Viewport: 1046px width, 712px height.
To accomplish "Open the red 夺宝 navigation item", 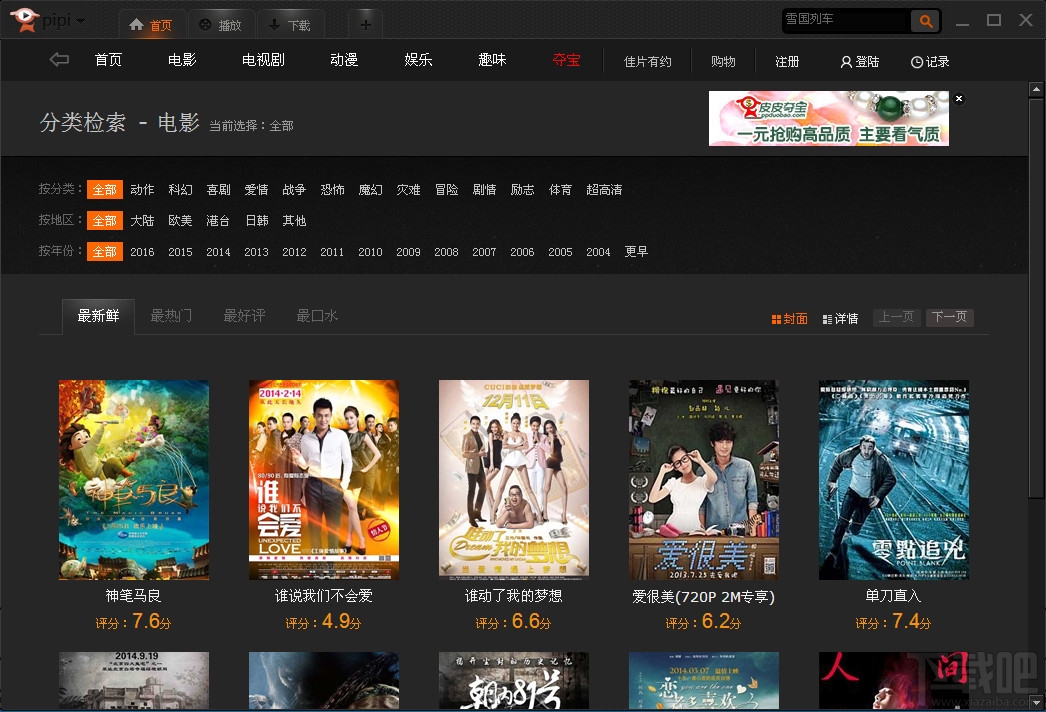I will 566,60.
